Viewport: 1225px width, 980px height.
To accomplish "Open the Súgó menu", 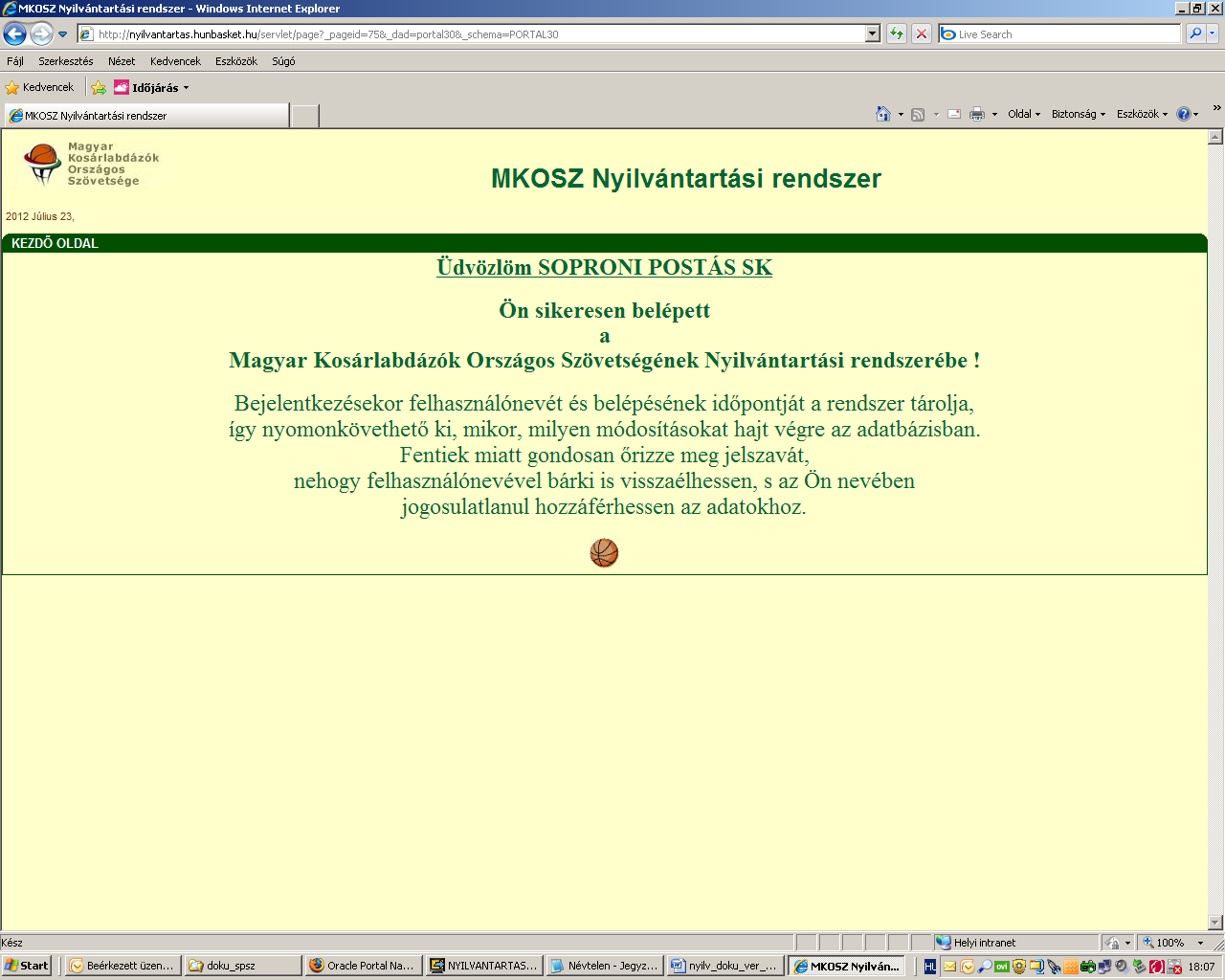I will coord(283,61).
